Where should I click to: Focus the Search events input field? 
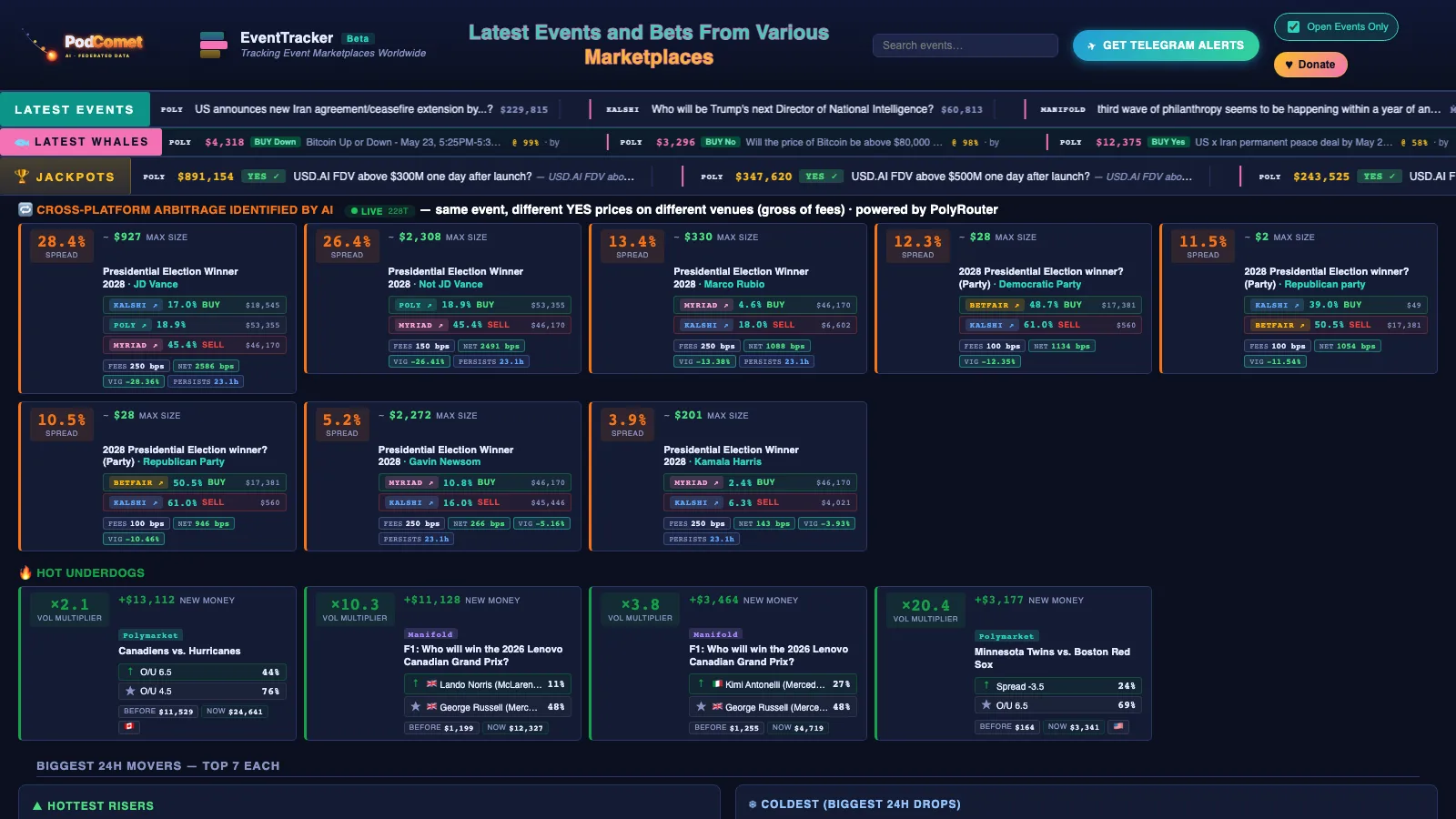click(965, 45)
